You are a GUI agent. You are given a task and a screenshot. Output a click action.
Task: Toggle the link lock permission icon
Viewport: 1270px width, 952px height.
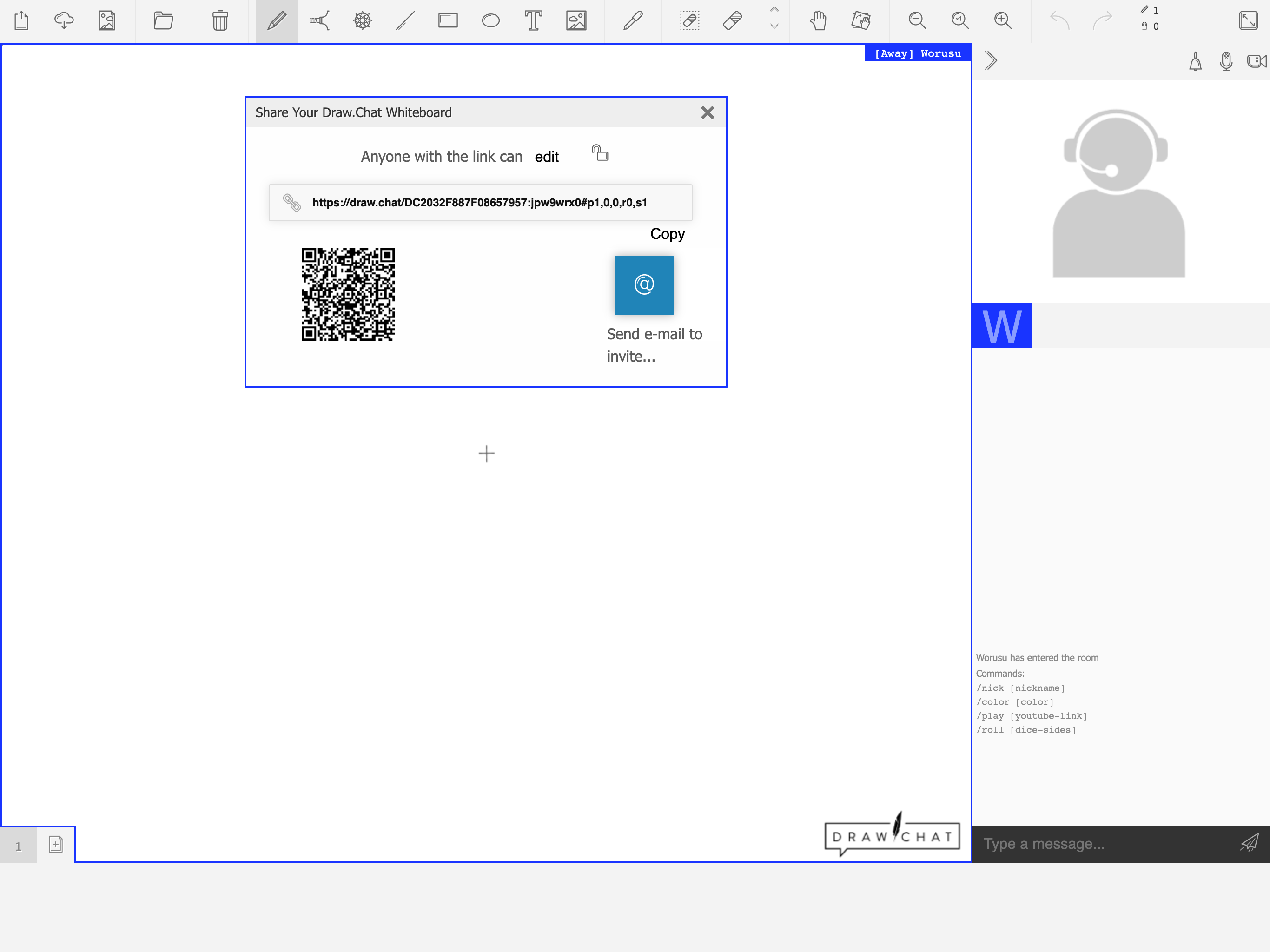coord(600,153)
